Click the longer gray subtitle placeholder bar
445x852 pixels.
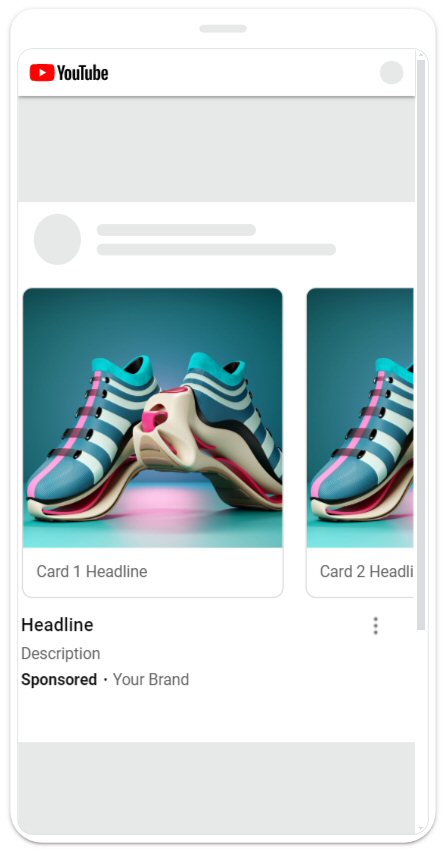click(216, 249)
